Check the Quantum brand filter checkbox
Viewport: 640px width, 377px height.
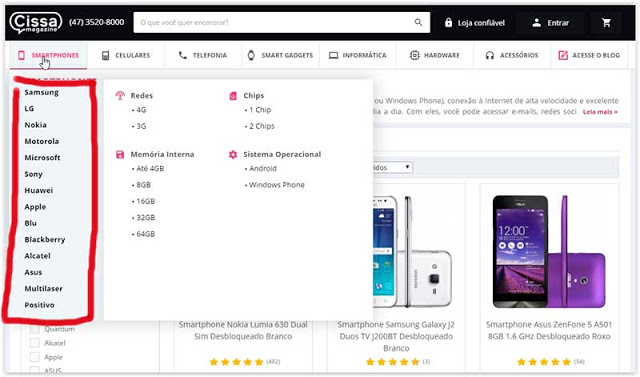click(x=35, y=329)
